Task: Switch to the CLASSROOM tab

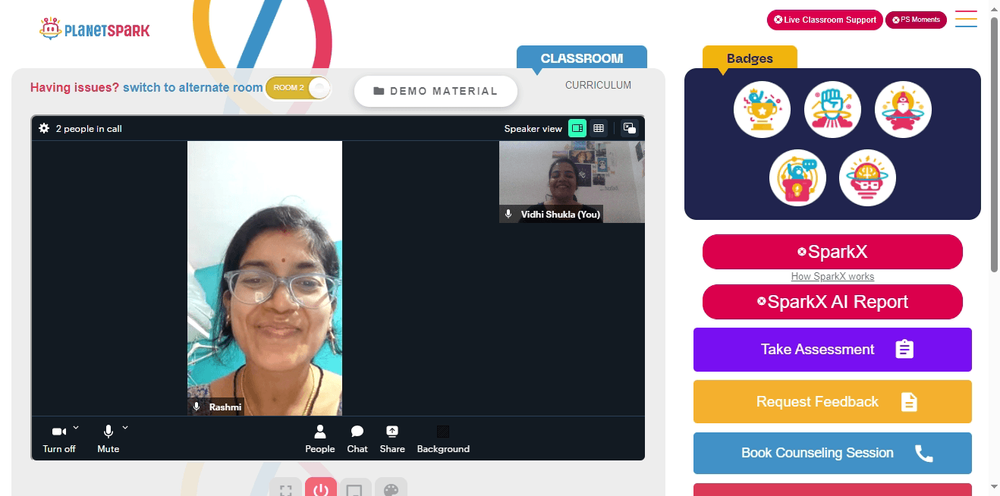Action: (x=582, y=58)
